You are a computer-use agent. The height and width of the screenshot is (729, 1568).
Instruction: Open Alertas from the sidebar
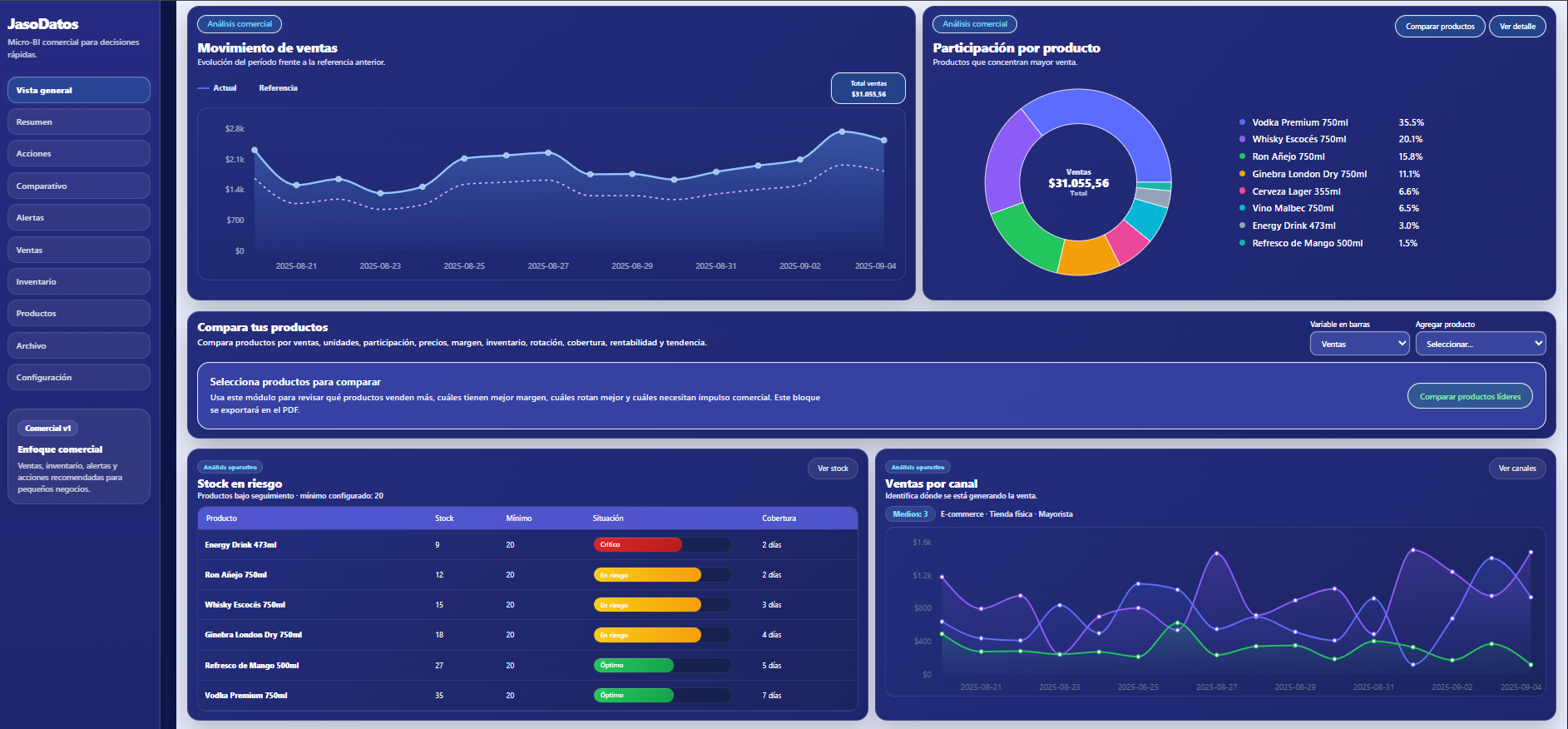(79, 217)
